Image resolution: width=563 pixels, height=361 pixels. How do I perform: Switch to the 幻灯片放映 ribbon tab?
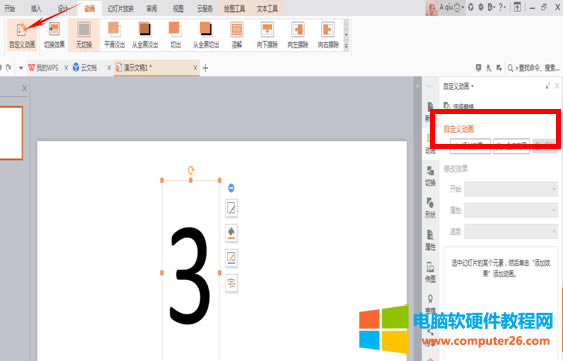pyautogui.click(x=120, y=9)
